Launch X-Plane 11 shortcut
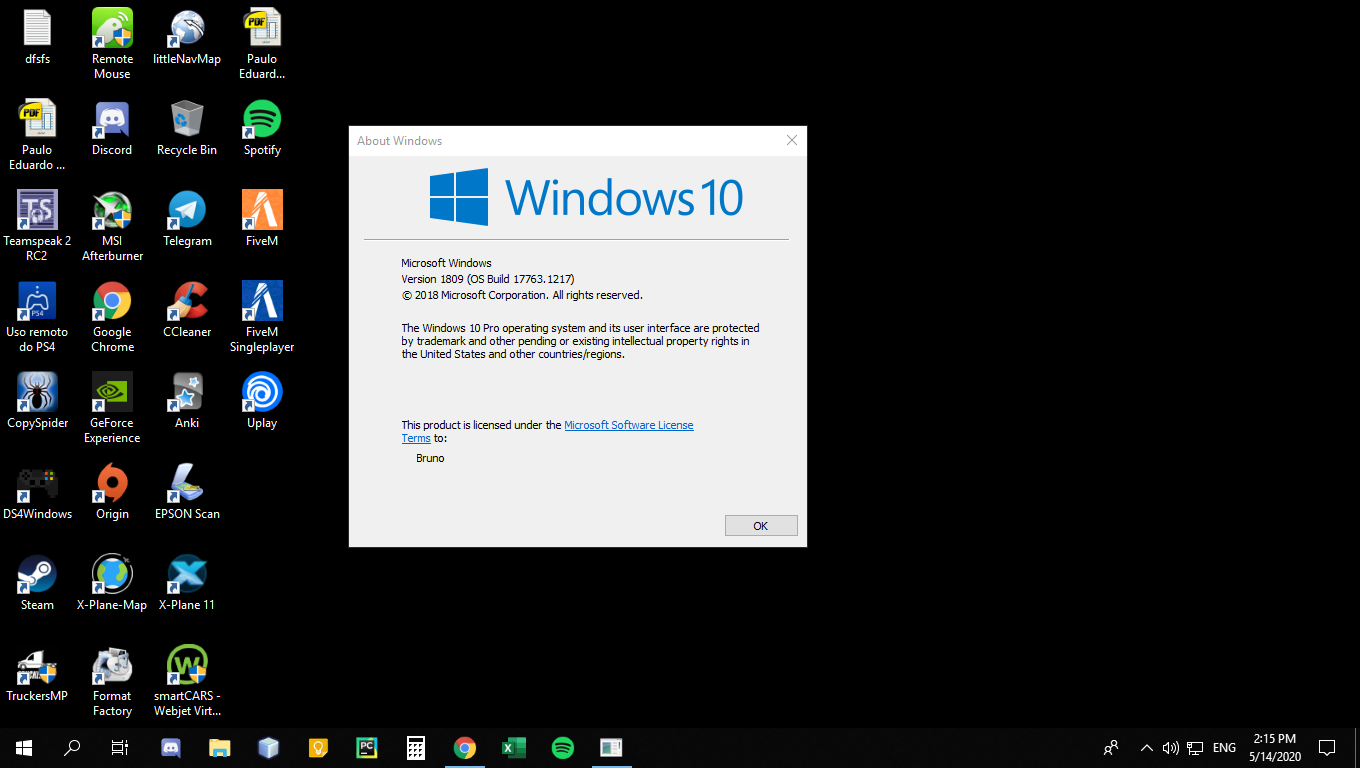 (187, 584)
